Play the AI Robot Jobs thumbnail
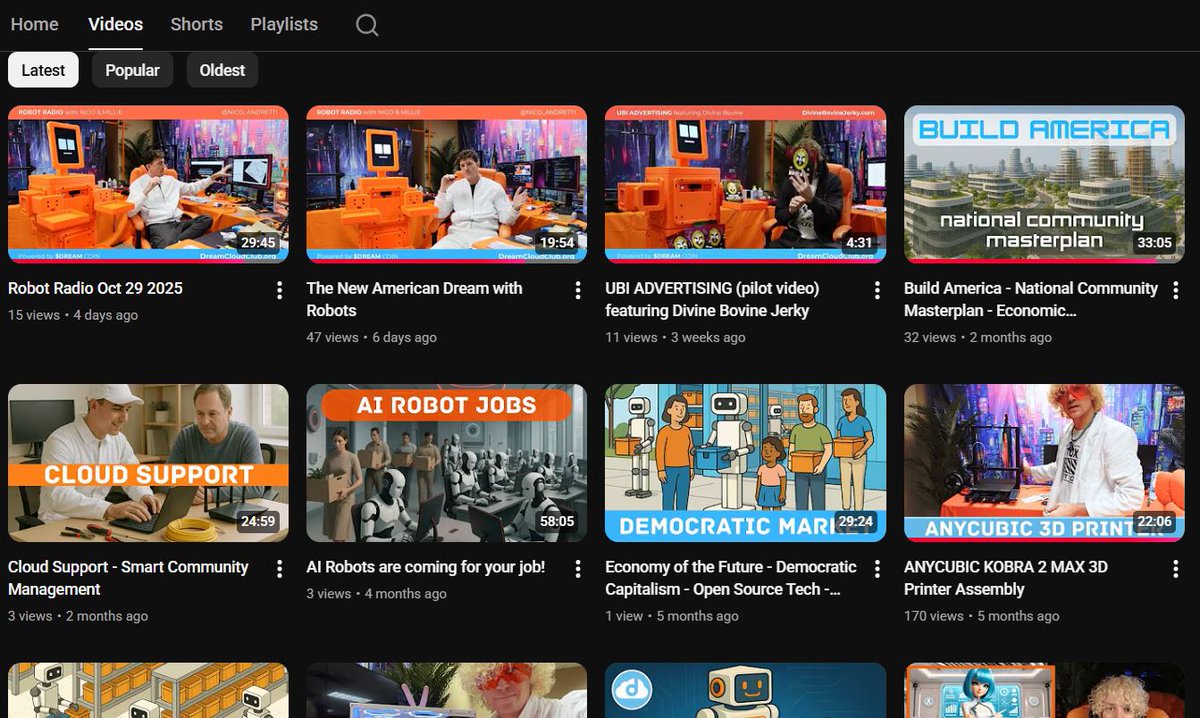Viewport: 1200px width, 718px height. [447, 463]
